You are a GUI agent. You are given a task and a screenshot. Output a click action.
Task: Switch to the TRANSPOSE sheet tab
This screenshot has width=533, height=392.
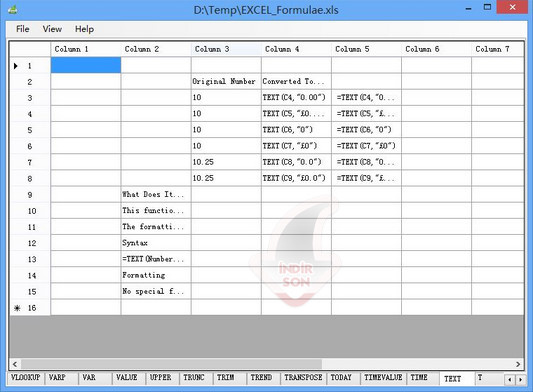[303, 378]
